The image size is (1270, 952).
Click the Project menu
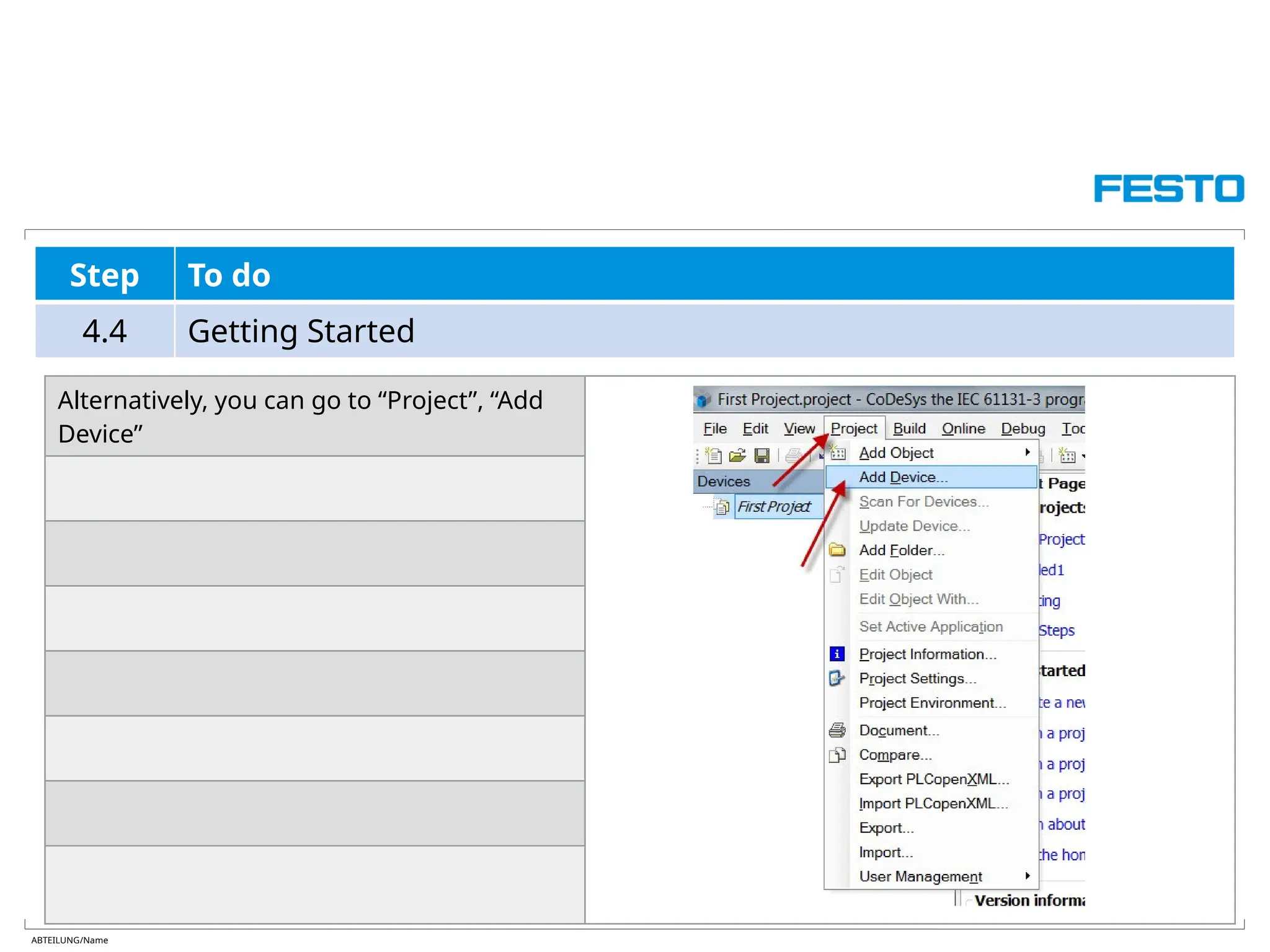pyautogui.click(x=854, y=429)
